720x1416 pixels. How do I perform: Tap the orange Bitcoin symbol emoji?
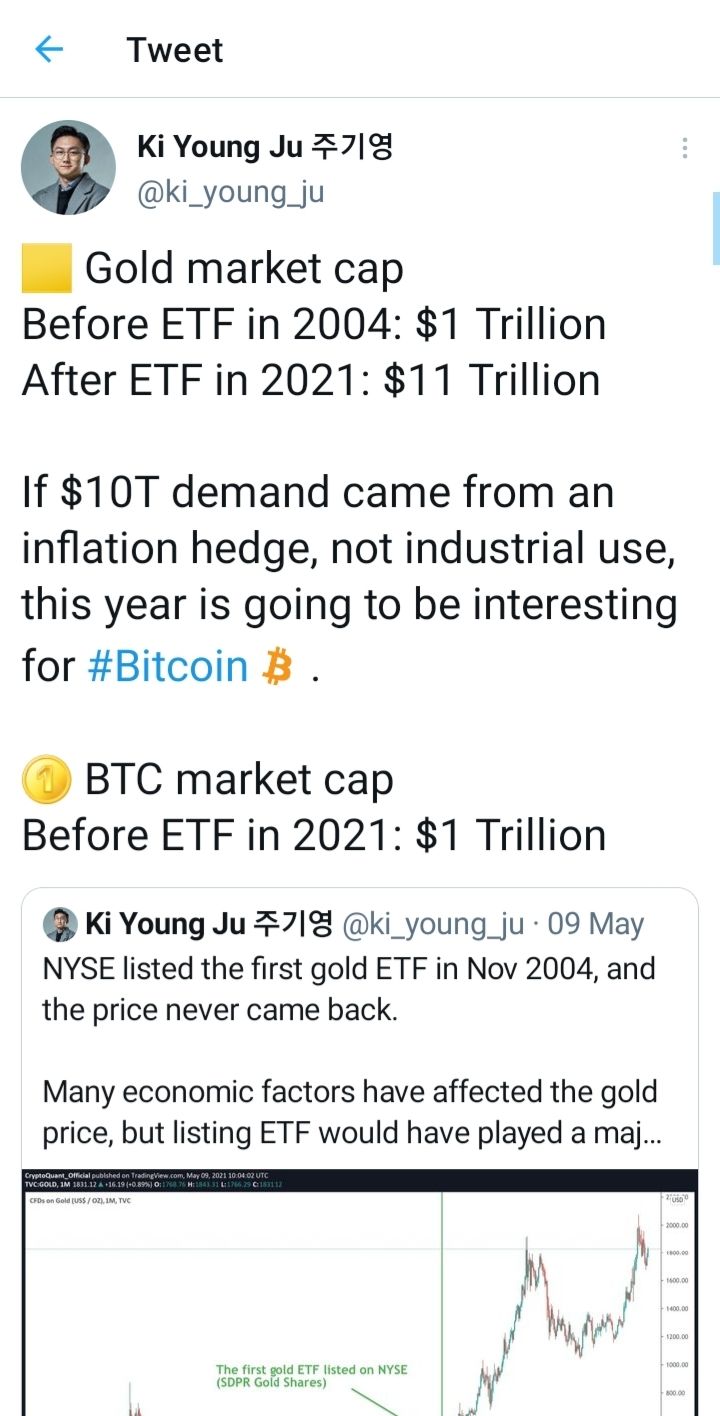(276, 667)
